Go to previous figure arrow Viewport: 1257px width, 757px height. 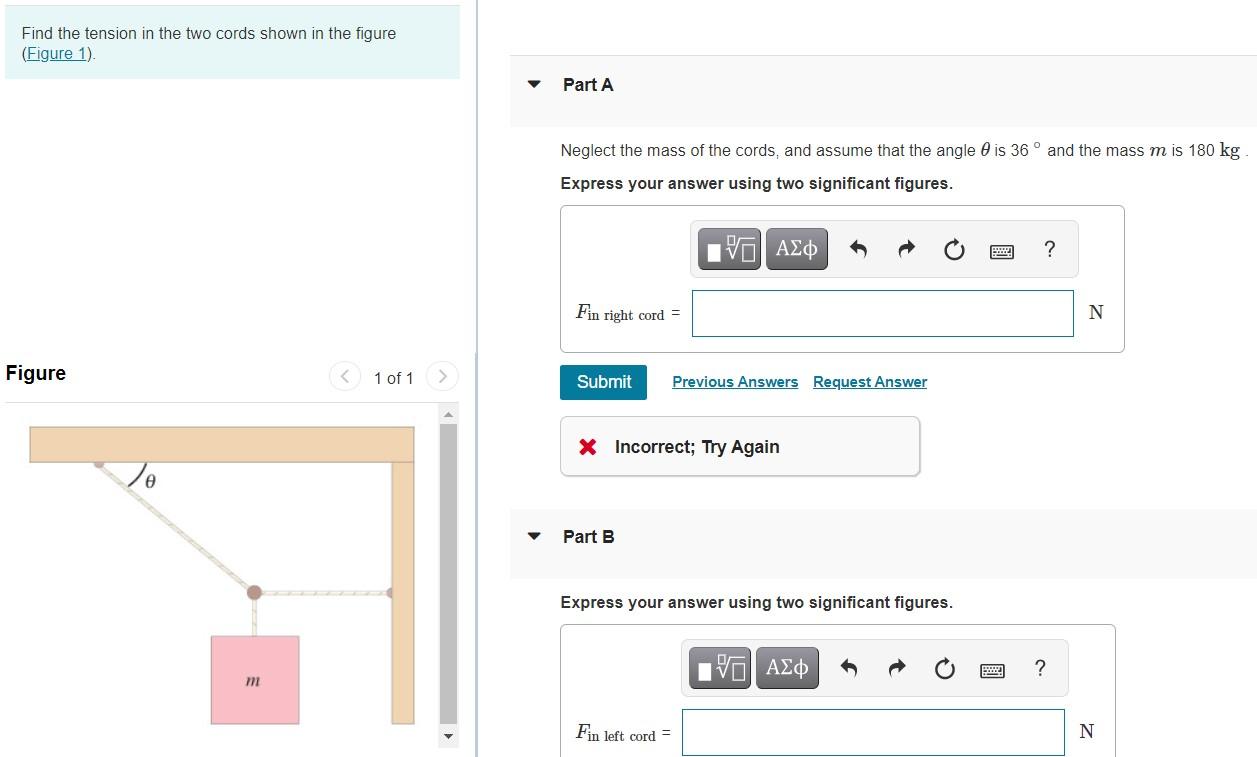coord(345,377)
